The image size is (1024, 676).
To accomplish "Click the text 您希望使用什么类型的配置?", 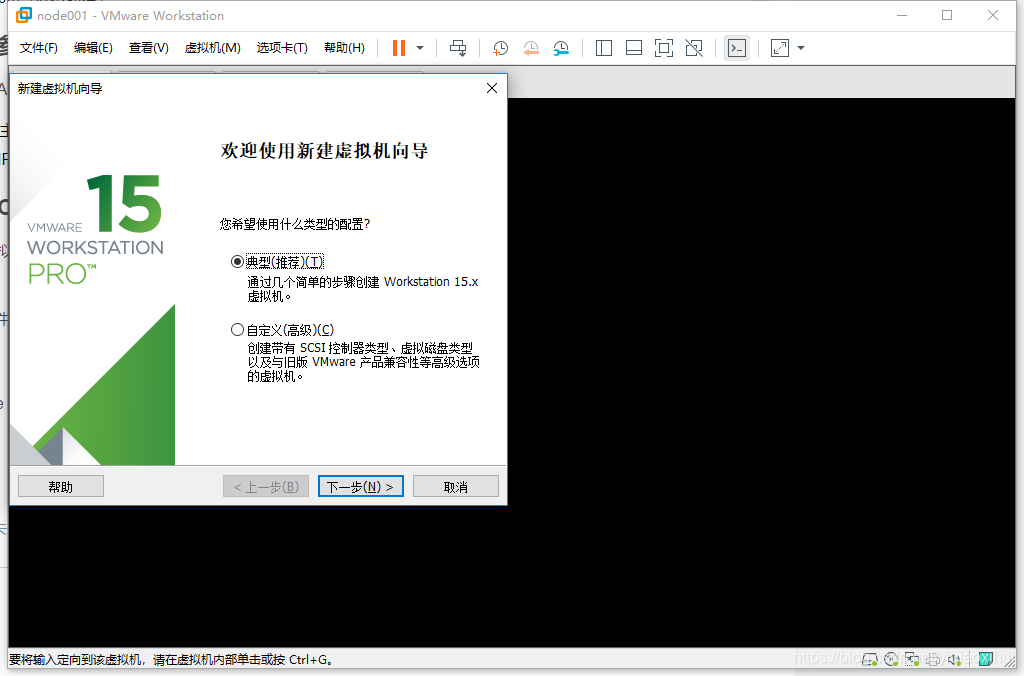I will [x=295, y=224].
